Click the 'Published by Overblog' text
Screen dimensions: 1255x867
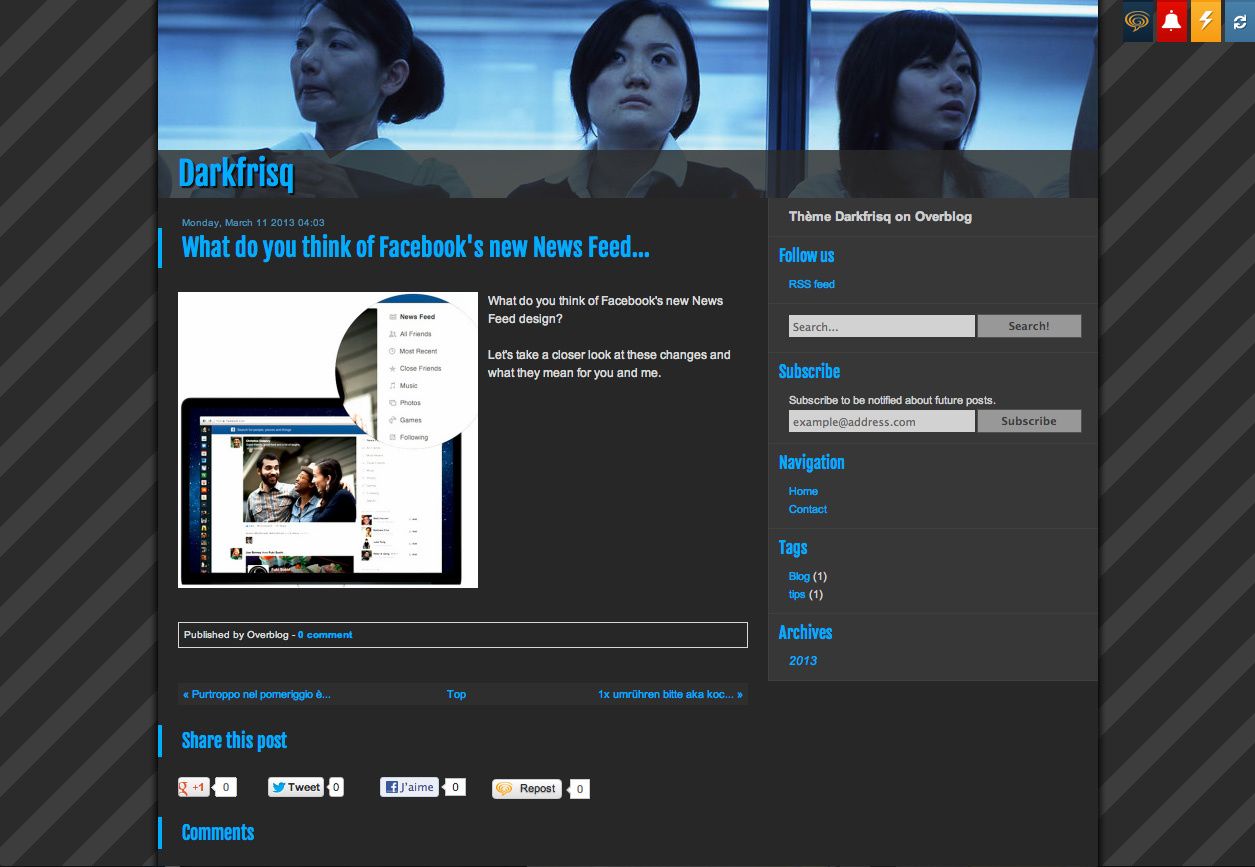(x=236, y=635)
